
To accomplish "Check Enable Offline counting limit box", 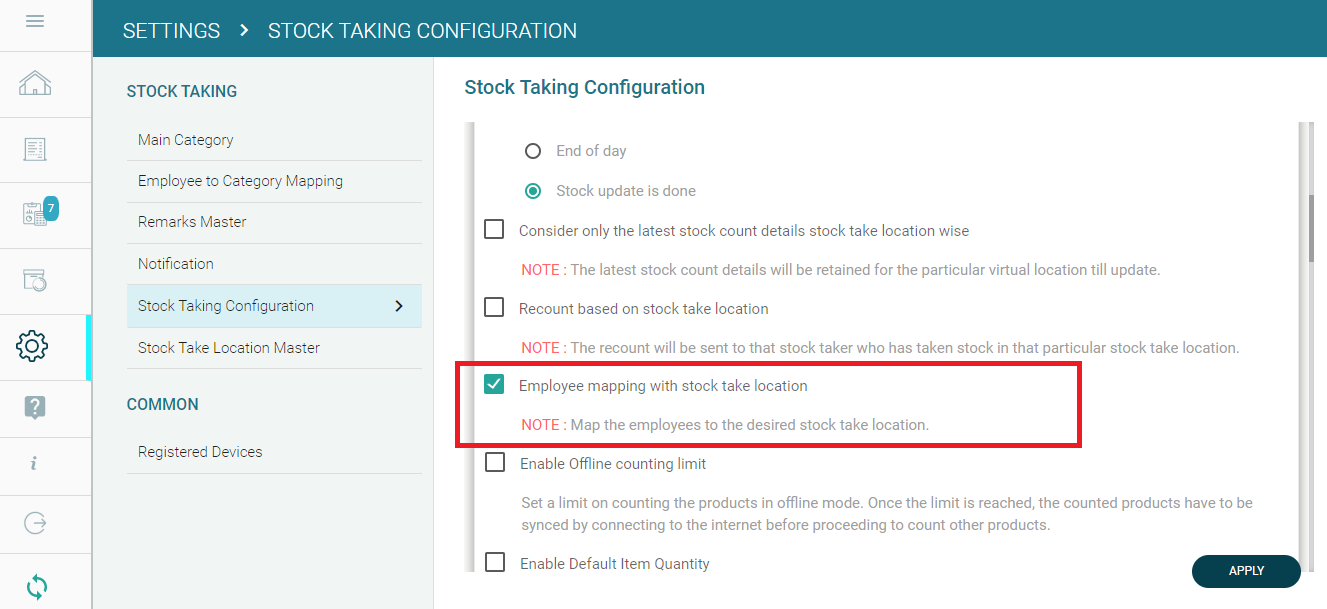I will tap(495, 463).
